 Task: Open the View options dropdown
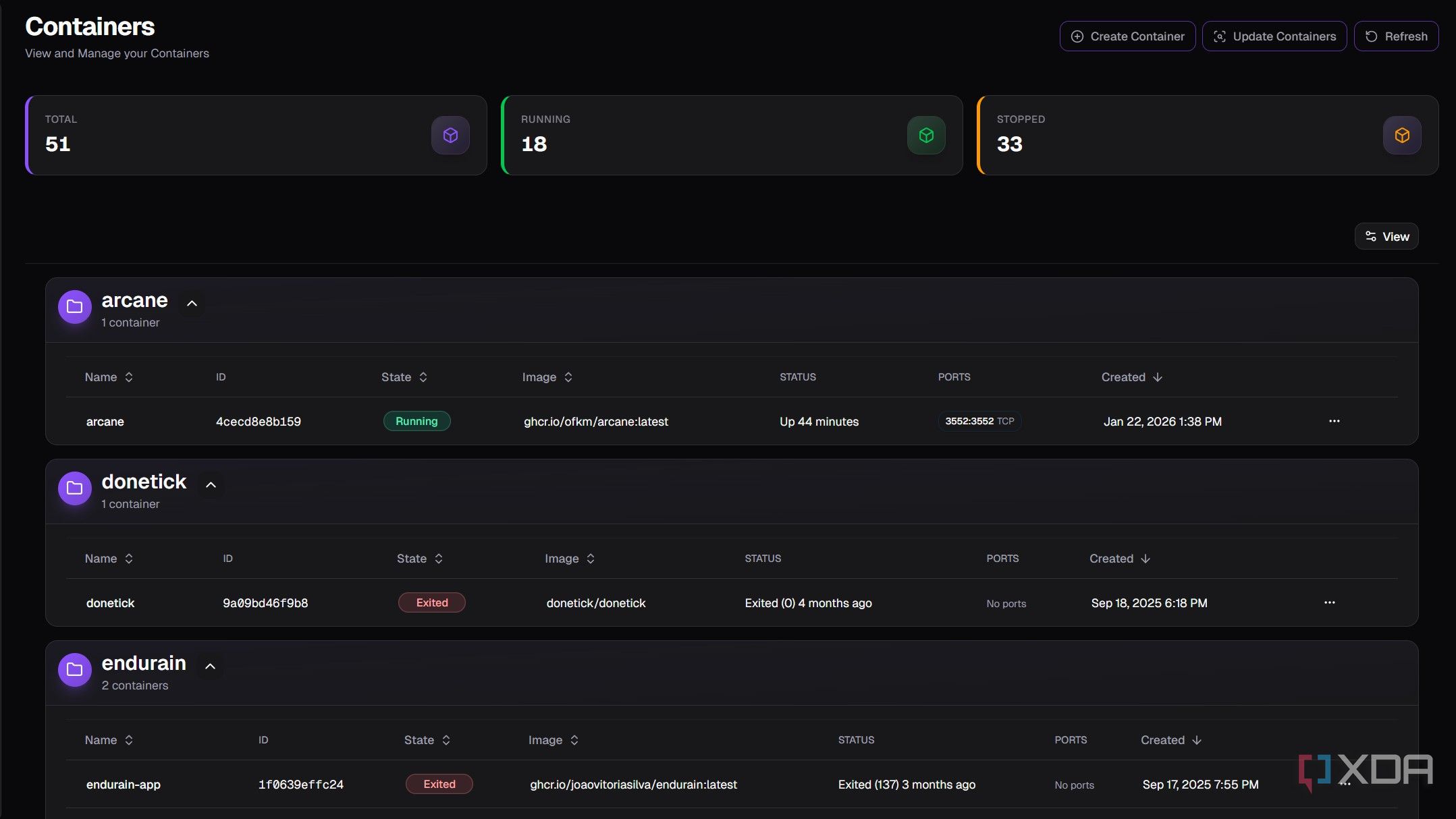tap(1386, 236)
